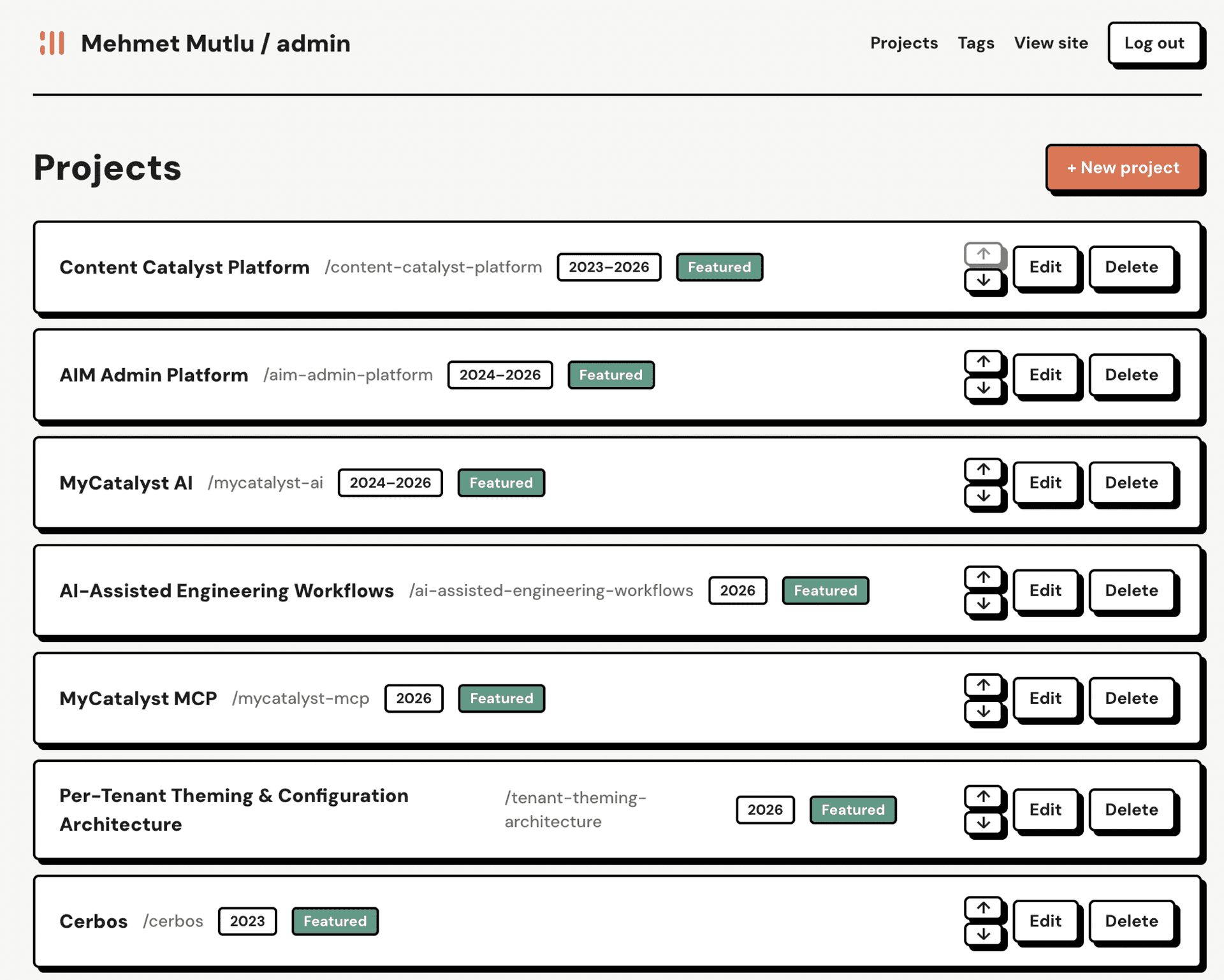The image size is (1224, 980).
Task: Move MyCatalyst MCP up
Action: click(984, 685)
